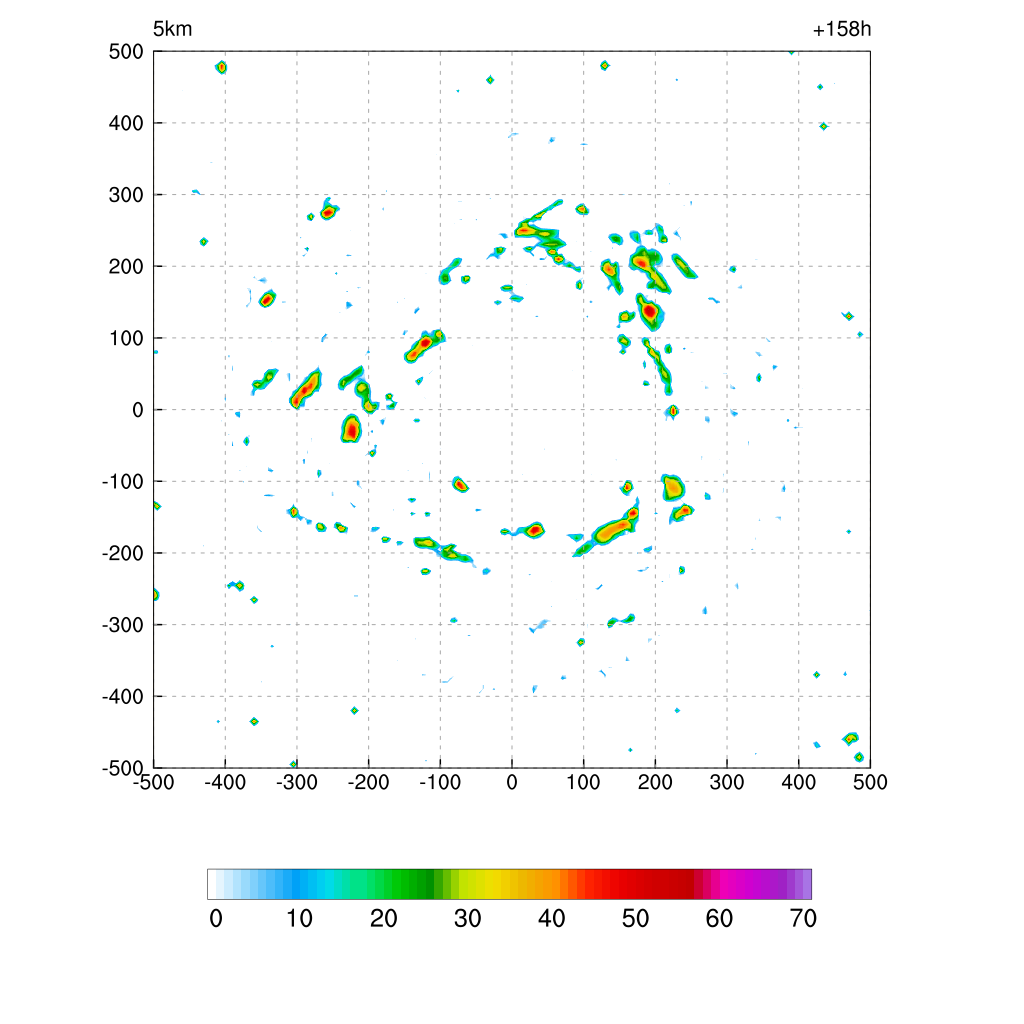The image size is (1024, 1024).
Task: Click the "+158h" time label
Action: (842, 29)
